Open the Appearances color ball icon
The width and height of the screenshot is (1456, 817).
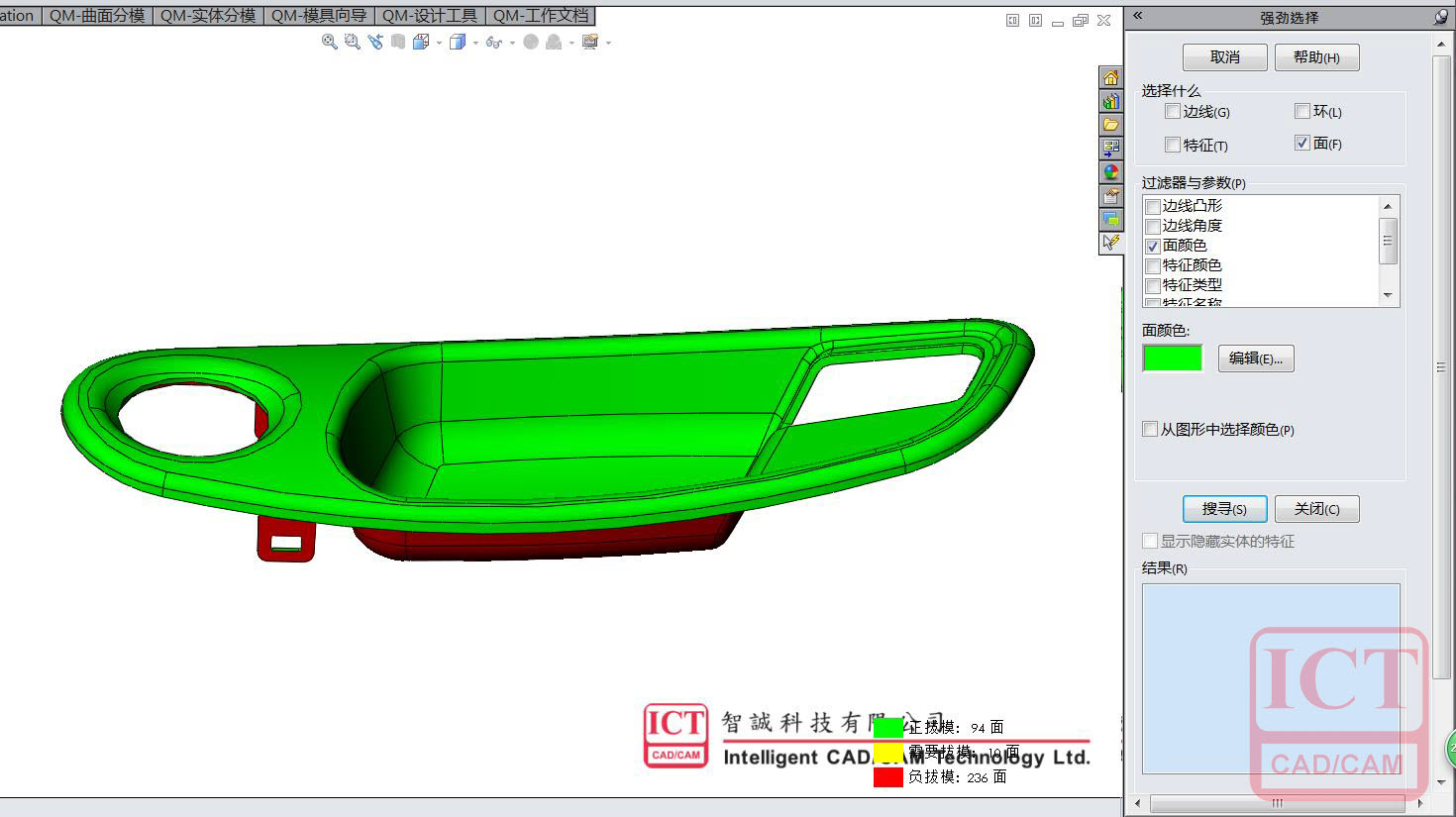click(1110, 172)
